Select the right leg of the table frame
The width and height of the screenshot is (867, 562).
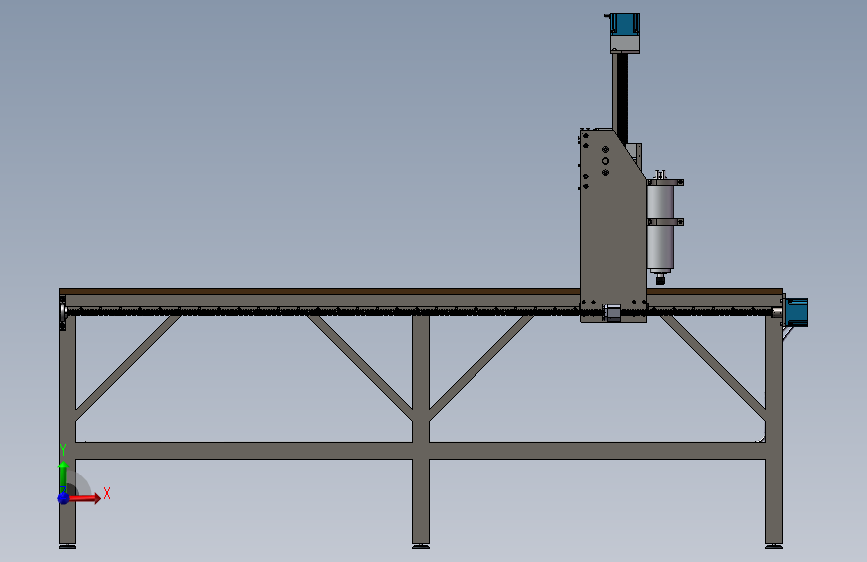coord(774,429)
